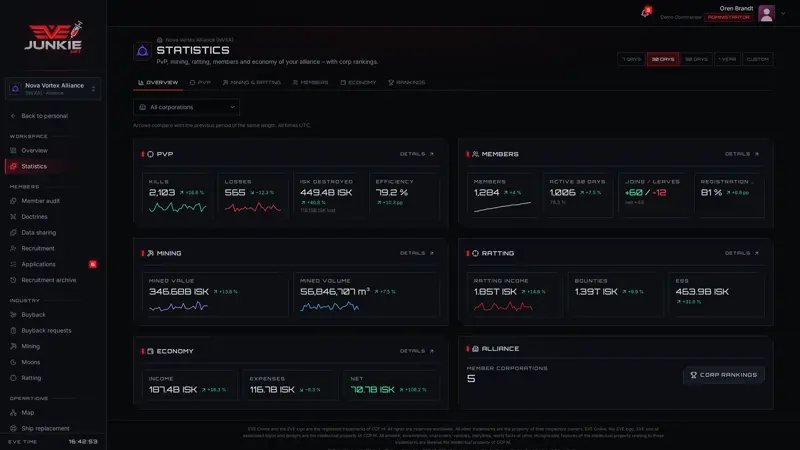Screen dimensions: 800x450
Task: Click the Applications red badge
Action: [93, 264]
